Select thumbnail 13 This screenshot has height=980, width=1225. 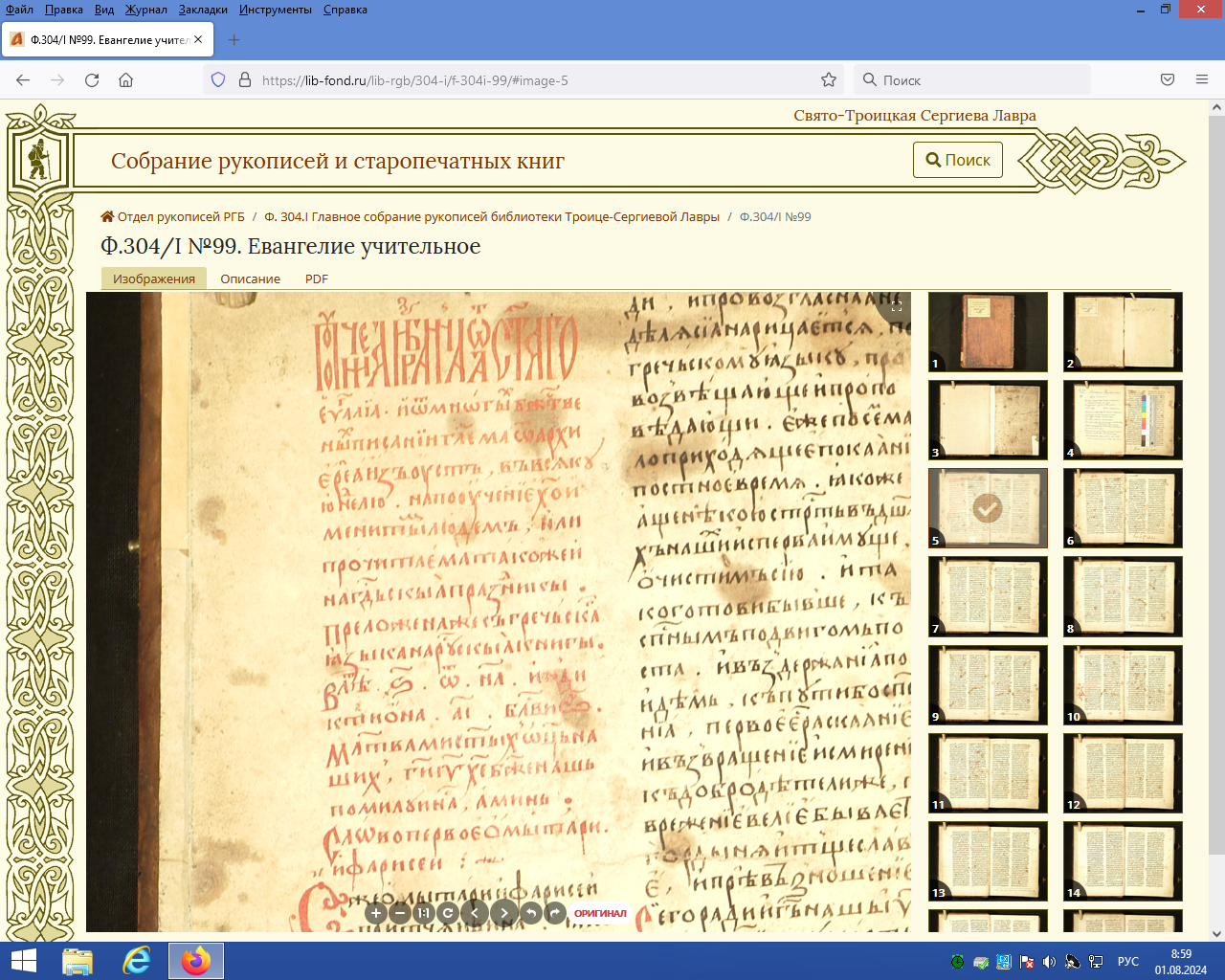pos(988,861)
